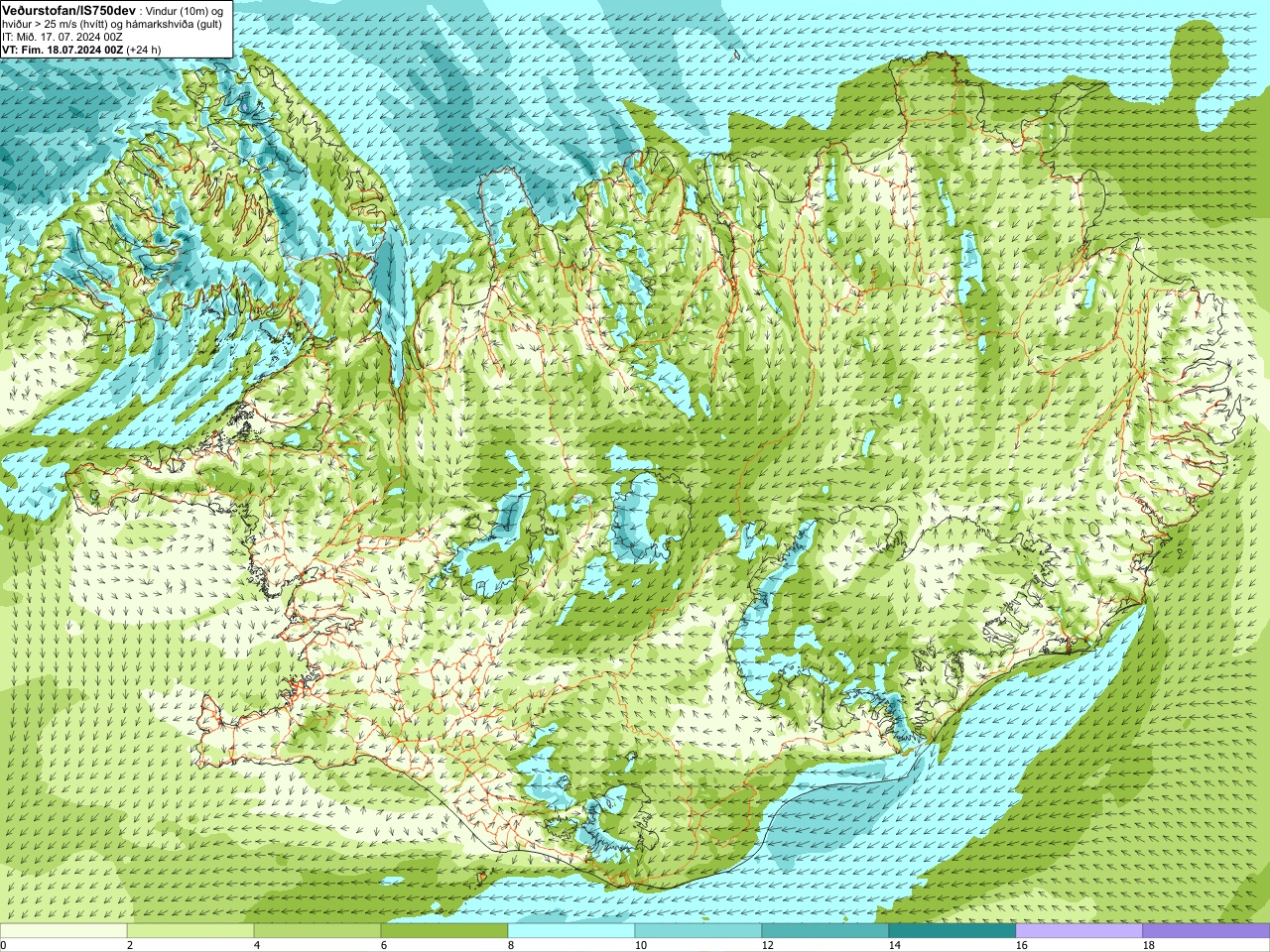The width and height of the screenshot is (1270, 952).
Task: Click the "hviður > 25 m/s (hvítt)" line
Action: [x=56, y=24]
